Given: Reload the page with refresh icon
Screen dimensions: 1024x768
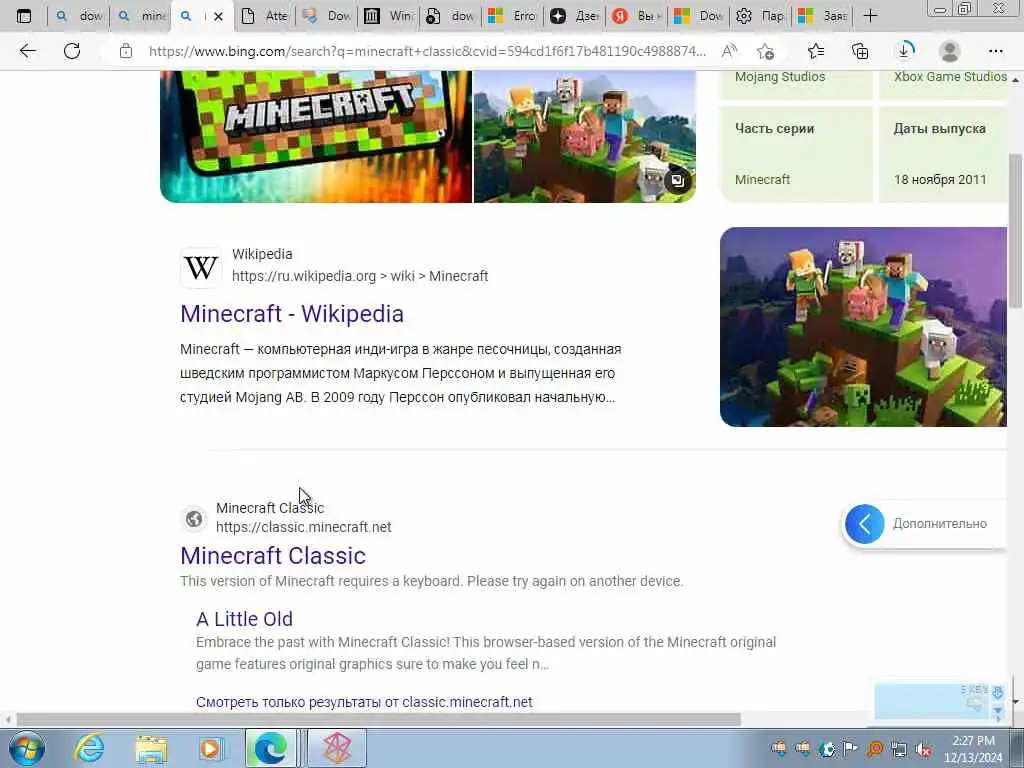Looking at the screenshot, I should tap(72, 51).
